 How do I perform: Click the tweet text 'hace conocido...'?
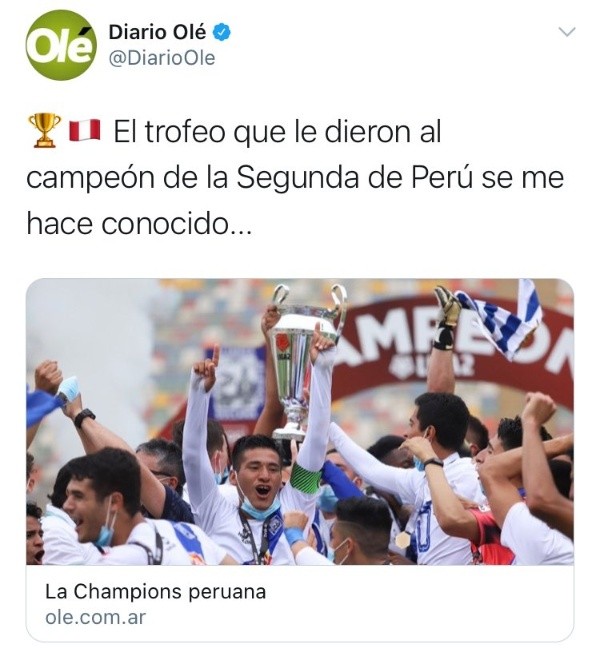[x=139, y=224]
